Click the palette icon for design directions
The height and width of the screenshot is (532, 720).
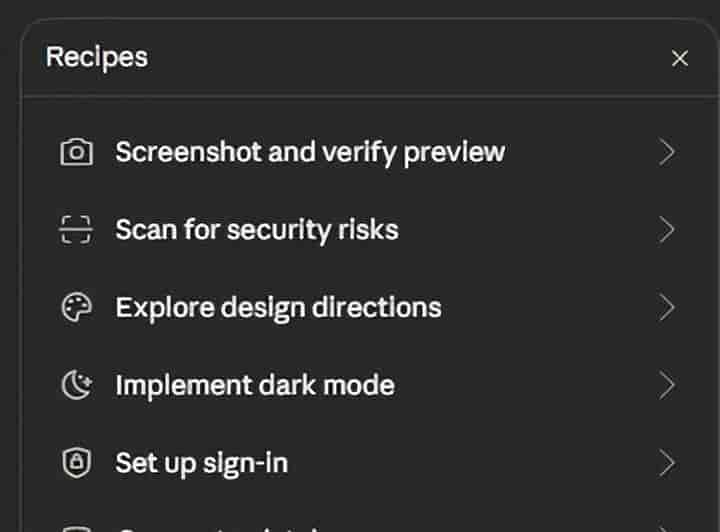click(76, 308)
